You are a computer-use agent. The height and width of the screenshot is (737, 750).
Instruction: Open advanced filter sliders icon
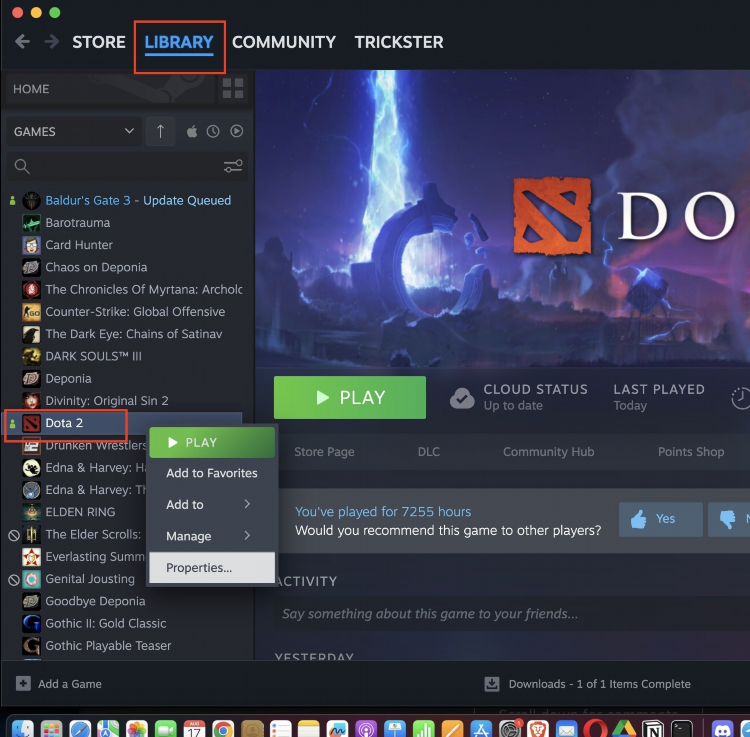point(233,166)
